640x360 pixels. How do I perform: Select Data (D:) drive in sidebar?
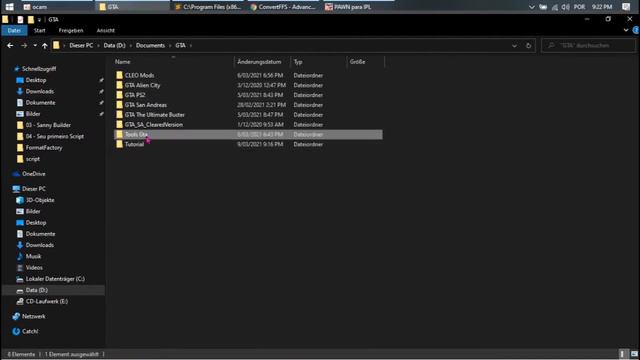click(37, 290)
